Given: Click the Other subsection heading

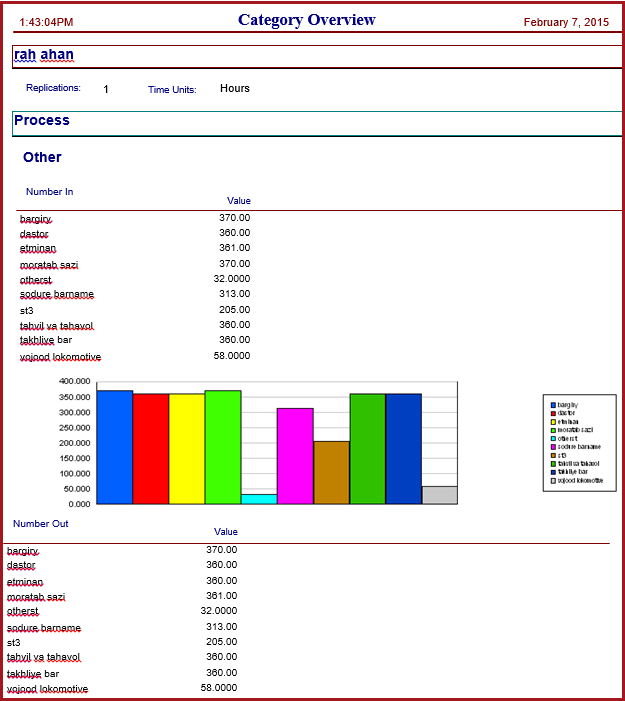Looking at the screenshot, I should pos(42,157).
